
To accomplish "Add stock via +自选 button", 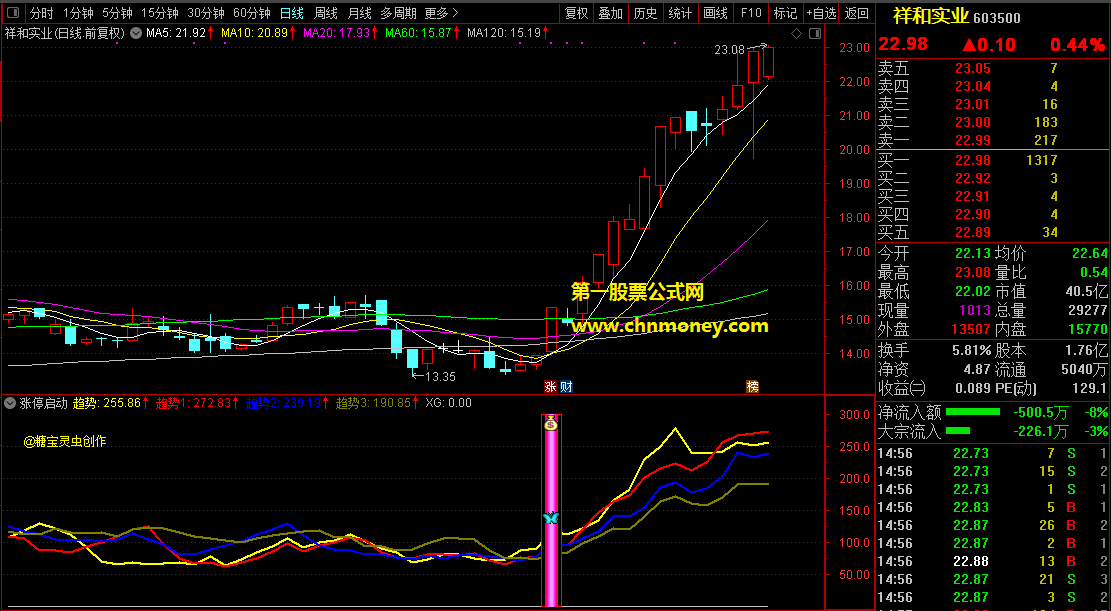I will point(821,13).
